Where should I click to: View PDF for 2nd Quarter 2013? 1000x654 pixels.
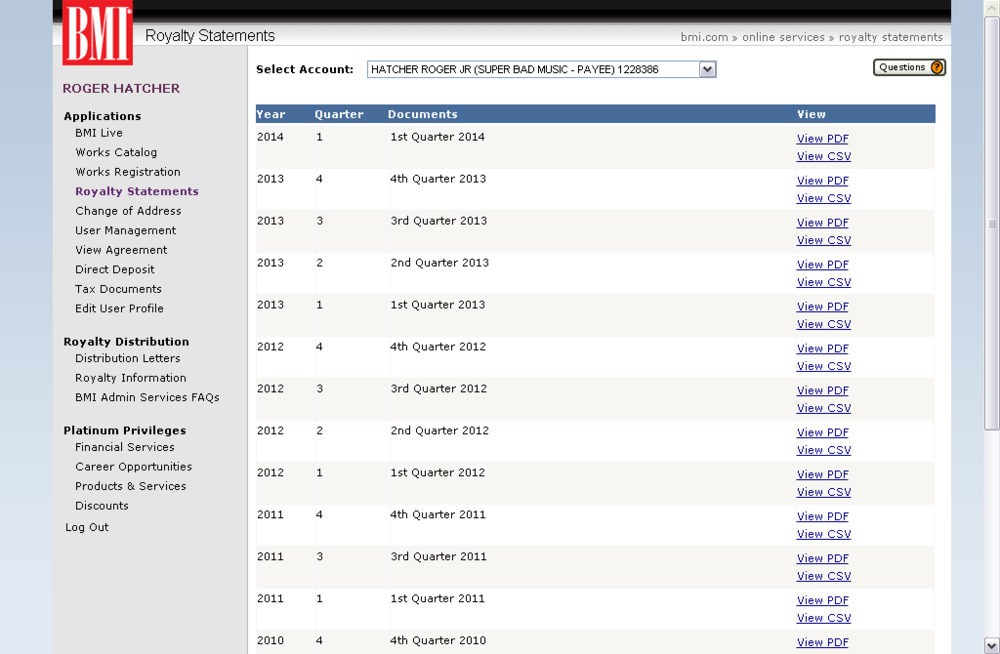click(x=823, y=265)
